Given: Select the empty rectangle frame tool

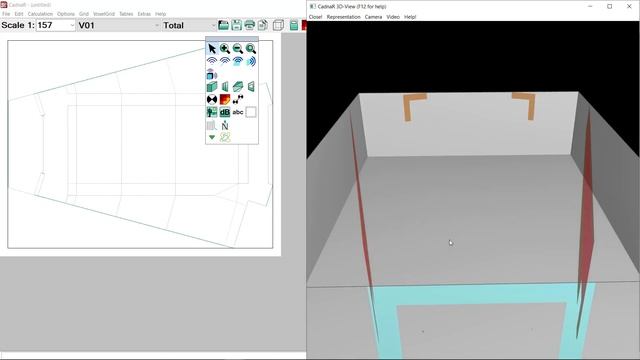Looking at the screenshot, I should coord(251,112).
